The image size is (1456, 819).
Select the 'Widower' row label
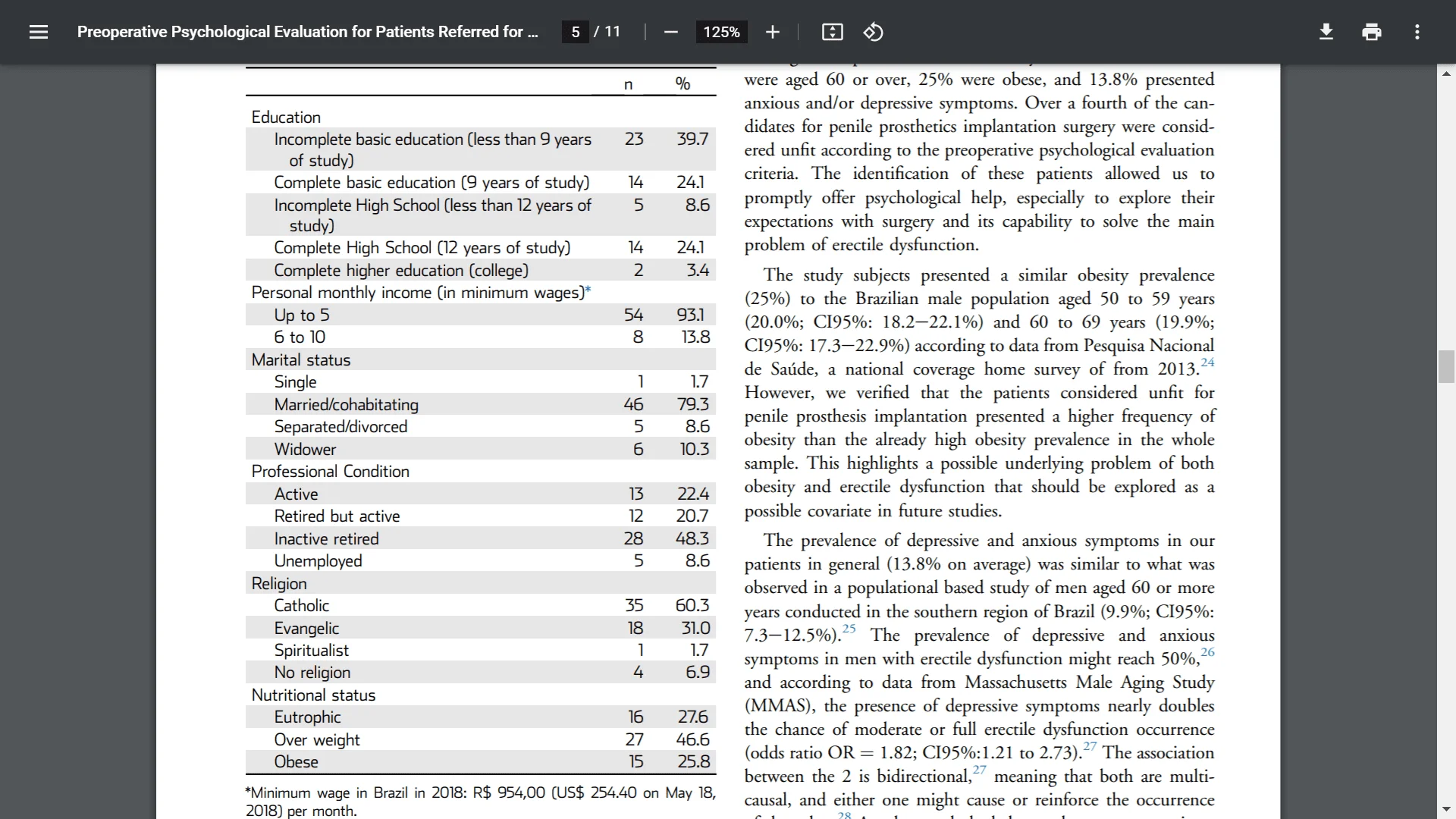click(x=305, y=449)
